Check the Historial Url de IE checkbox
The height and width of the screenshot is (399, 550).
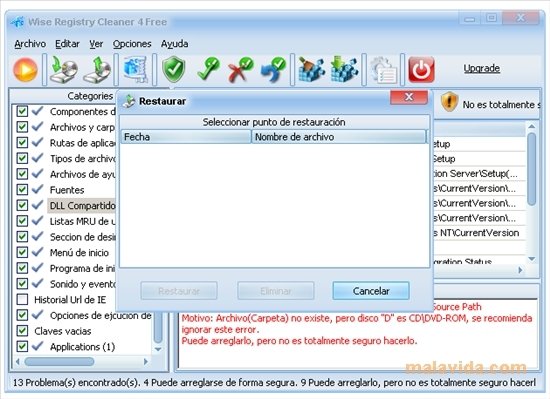tap(22, 299)
